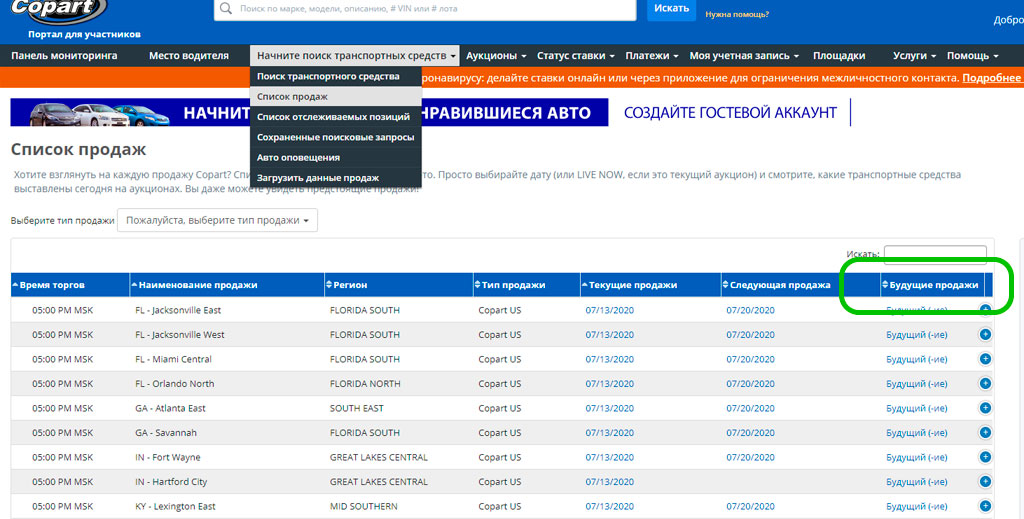Viewport: 1024px width, 519px height.
Task: Expand row FL - Orlando North plus icon
Action: pyautogui.click(x=985, y=383)
